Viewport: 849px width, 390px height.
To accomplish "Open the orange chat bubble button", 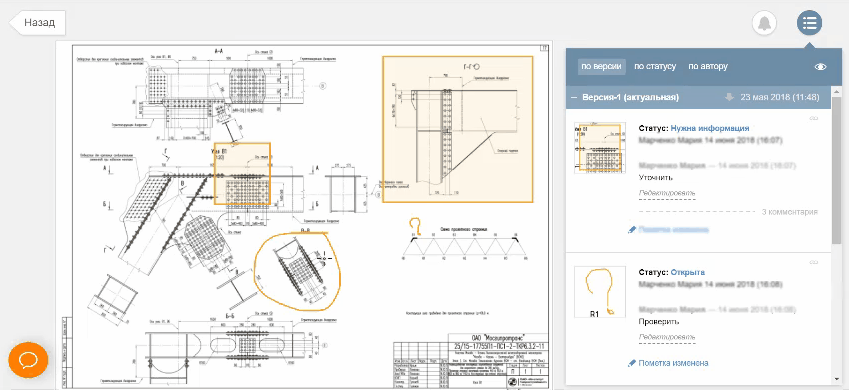I will [x=28, y=360].
